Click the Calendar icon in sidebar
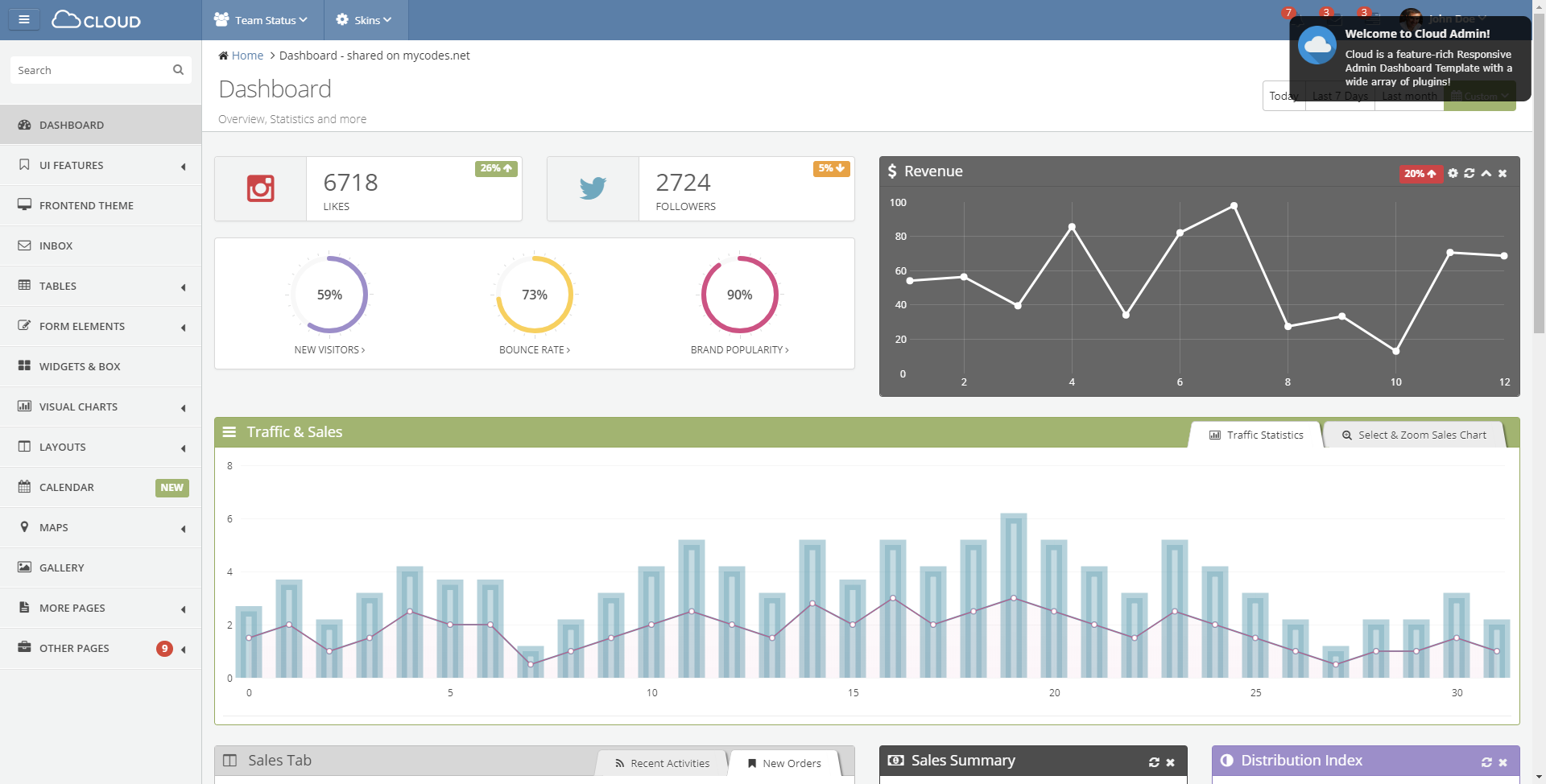Viewport: 1546px width, 784px height. click(x=24, y=486)
